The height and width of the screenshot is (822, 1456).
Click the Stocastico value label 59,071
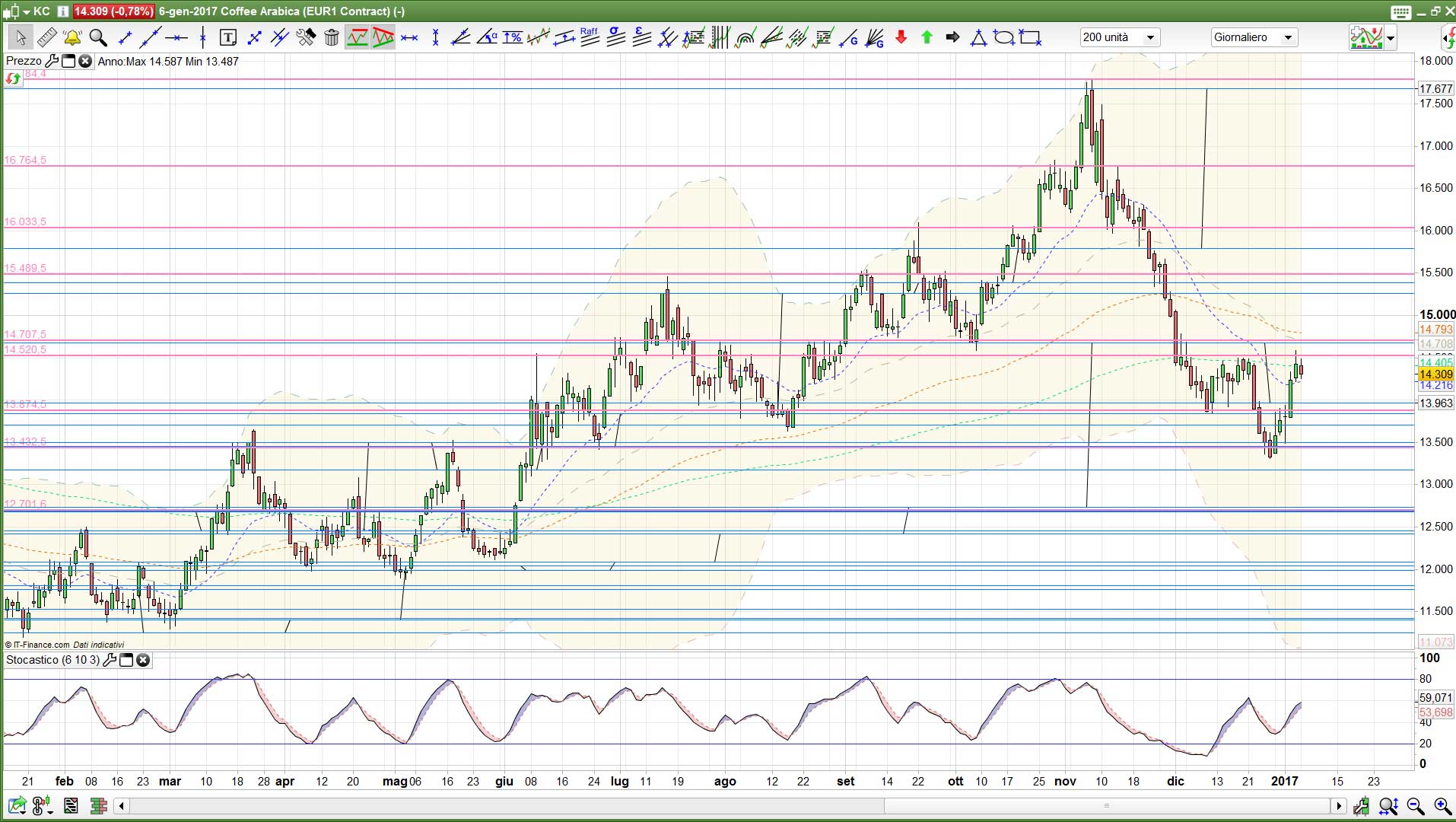tap(1435, 697)
